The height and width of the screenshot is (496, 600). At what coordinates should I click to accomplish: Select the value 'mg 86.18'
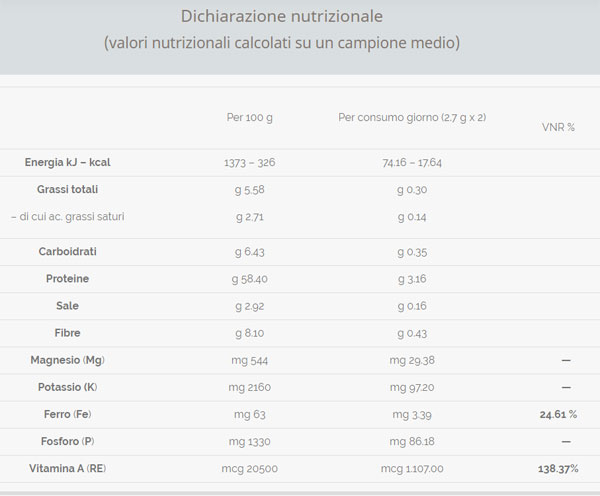(x=412, y=442)
